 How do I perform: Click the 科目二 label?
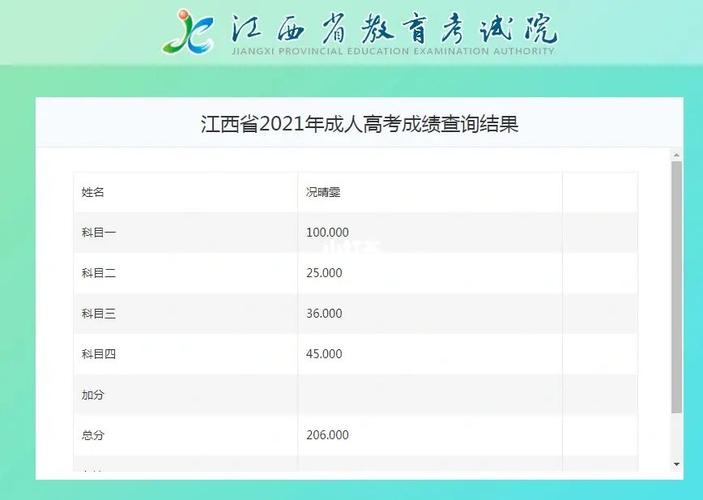[x=99, y=273]
